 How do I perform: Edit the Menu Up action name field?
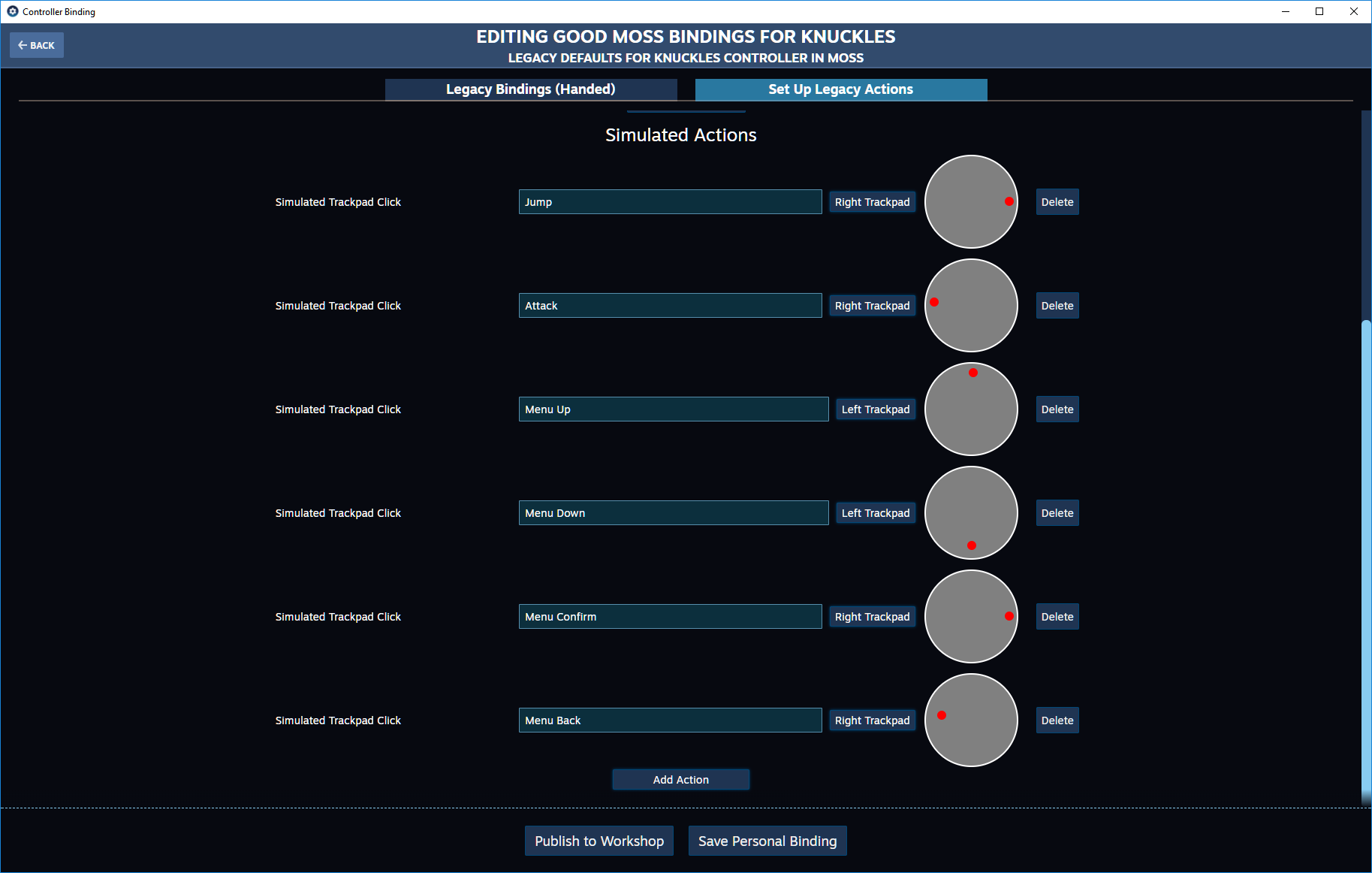pos(674,409)
